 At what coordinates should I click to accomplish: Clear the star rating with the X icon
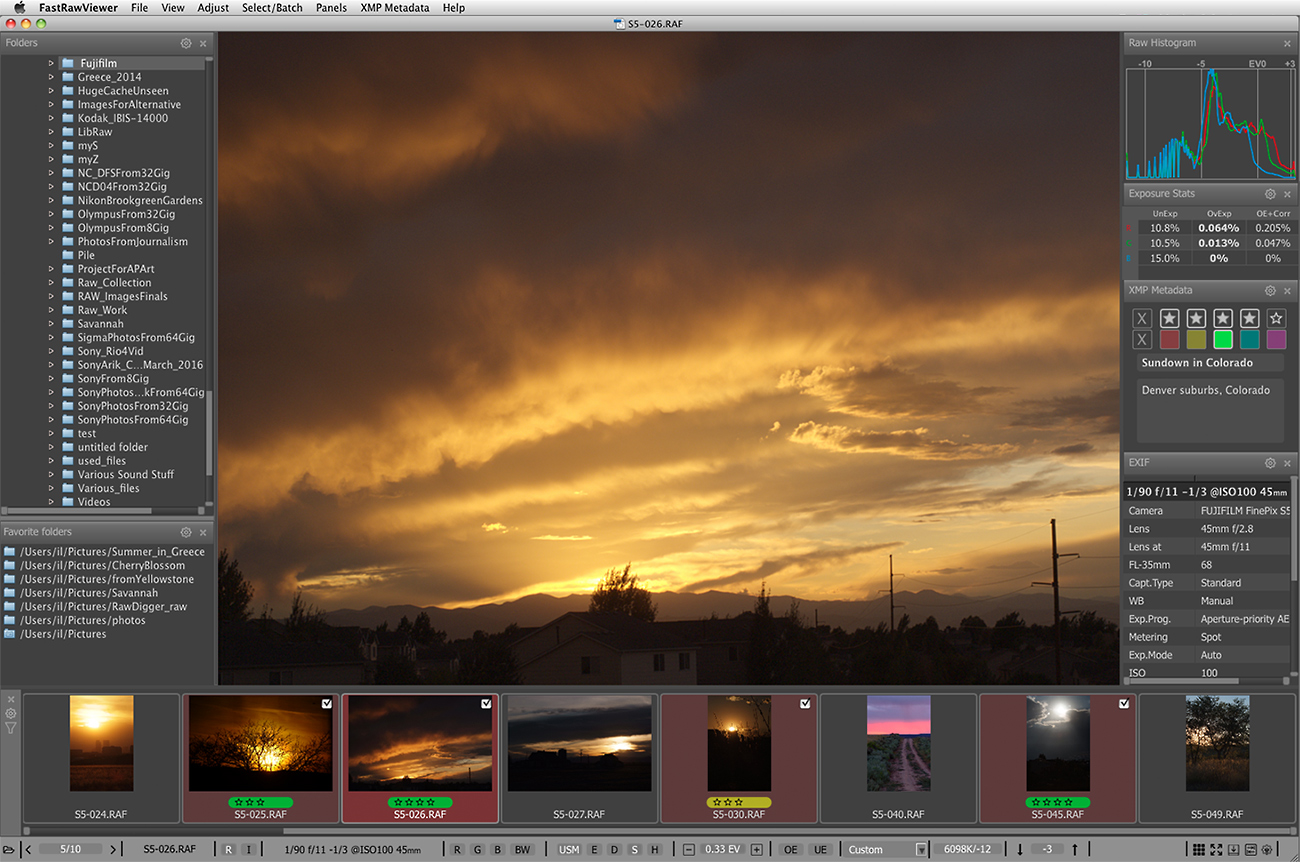[x=1142, y=318]
